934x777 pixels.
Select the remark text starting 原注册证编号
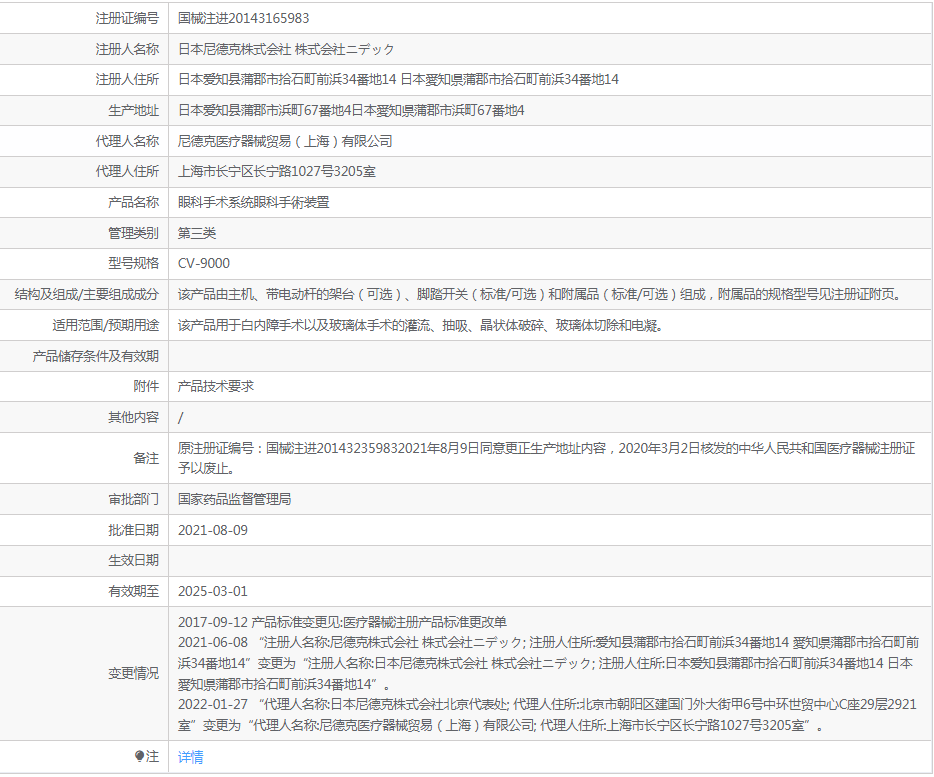(547, 458)
